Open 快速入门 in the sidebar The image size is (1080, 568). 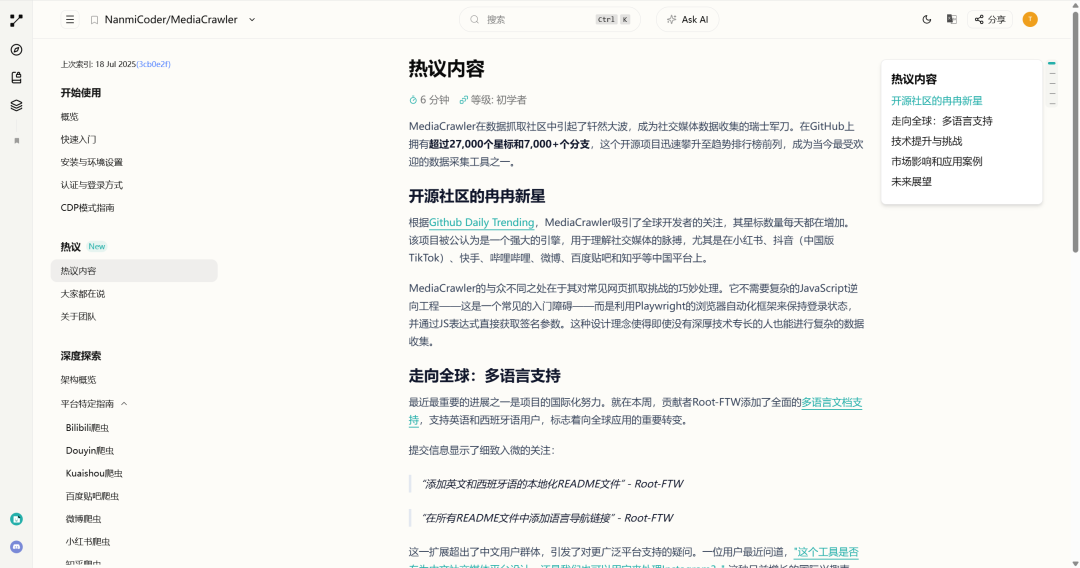tap(79, 140)
